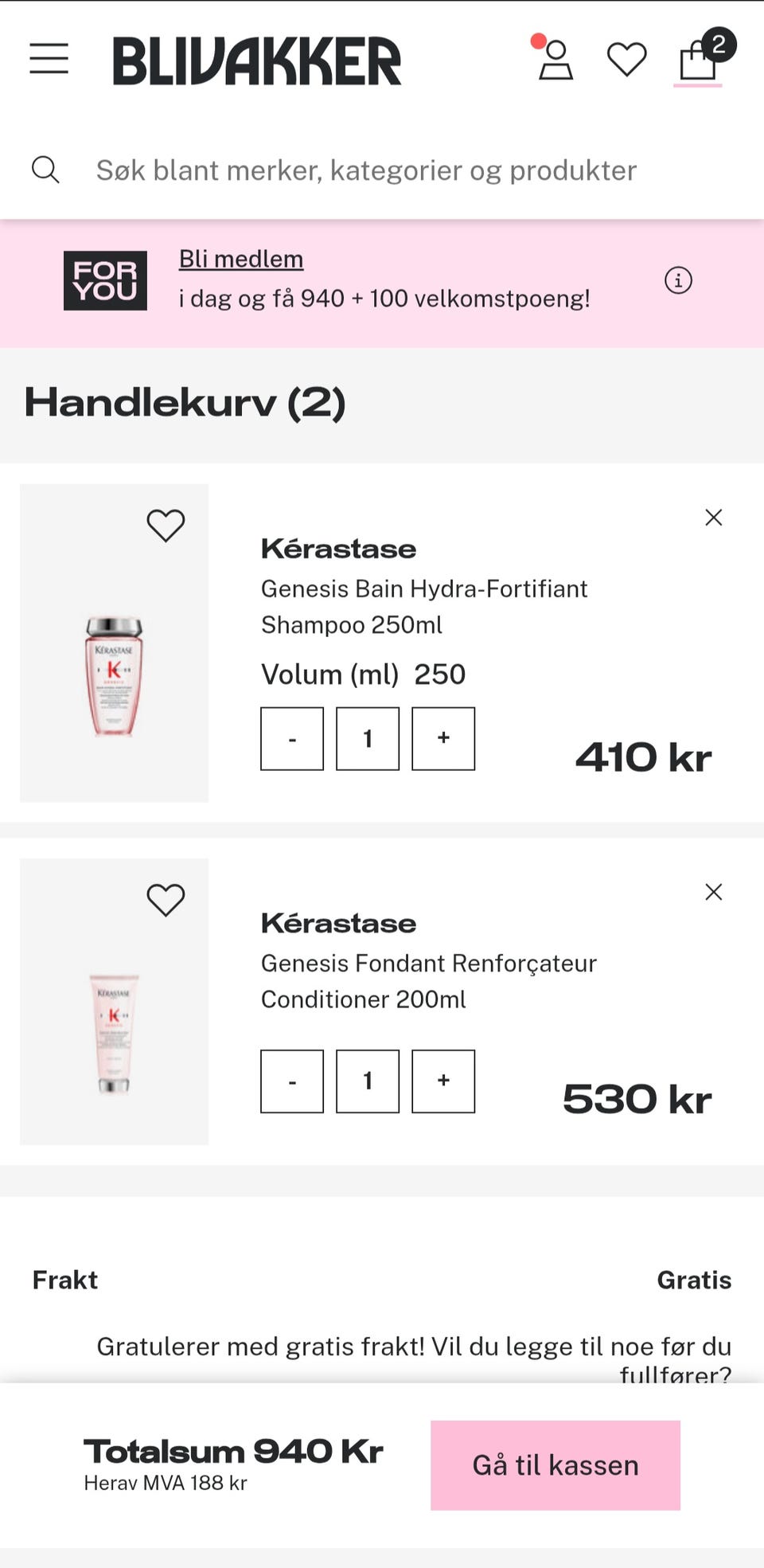Increase shampoo quantity with plus button

443,739
